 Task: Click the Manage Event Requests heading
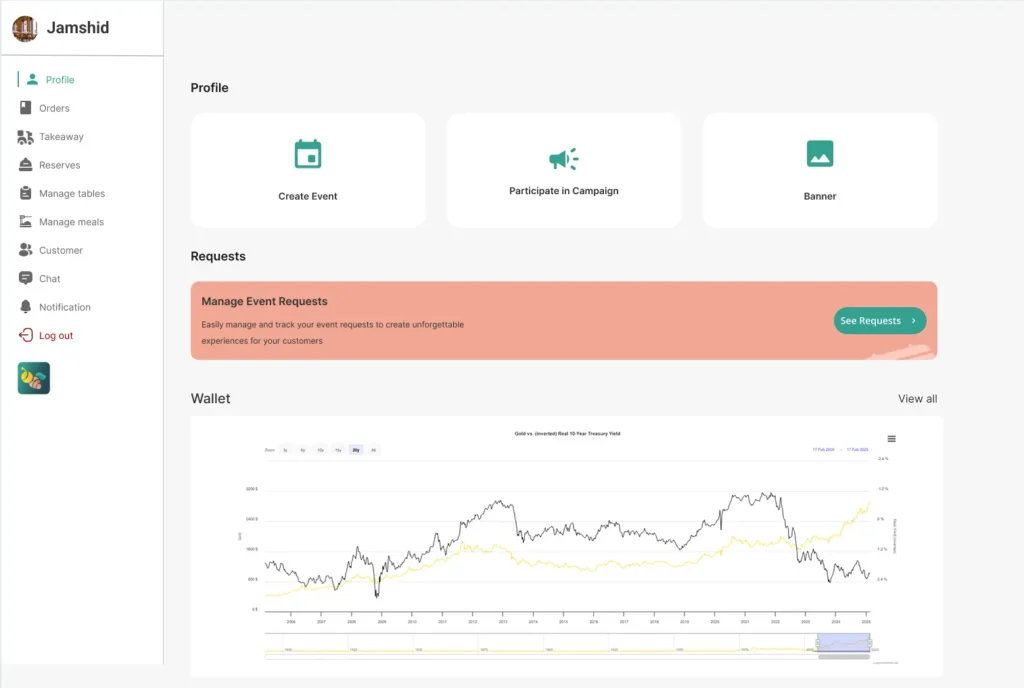point(264,302)
